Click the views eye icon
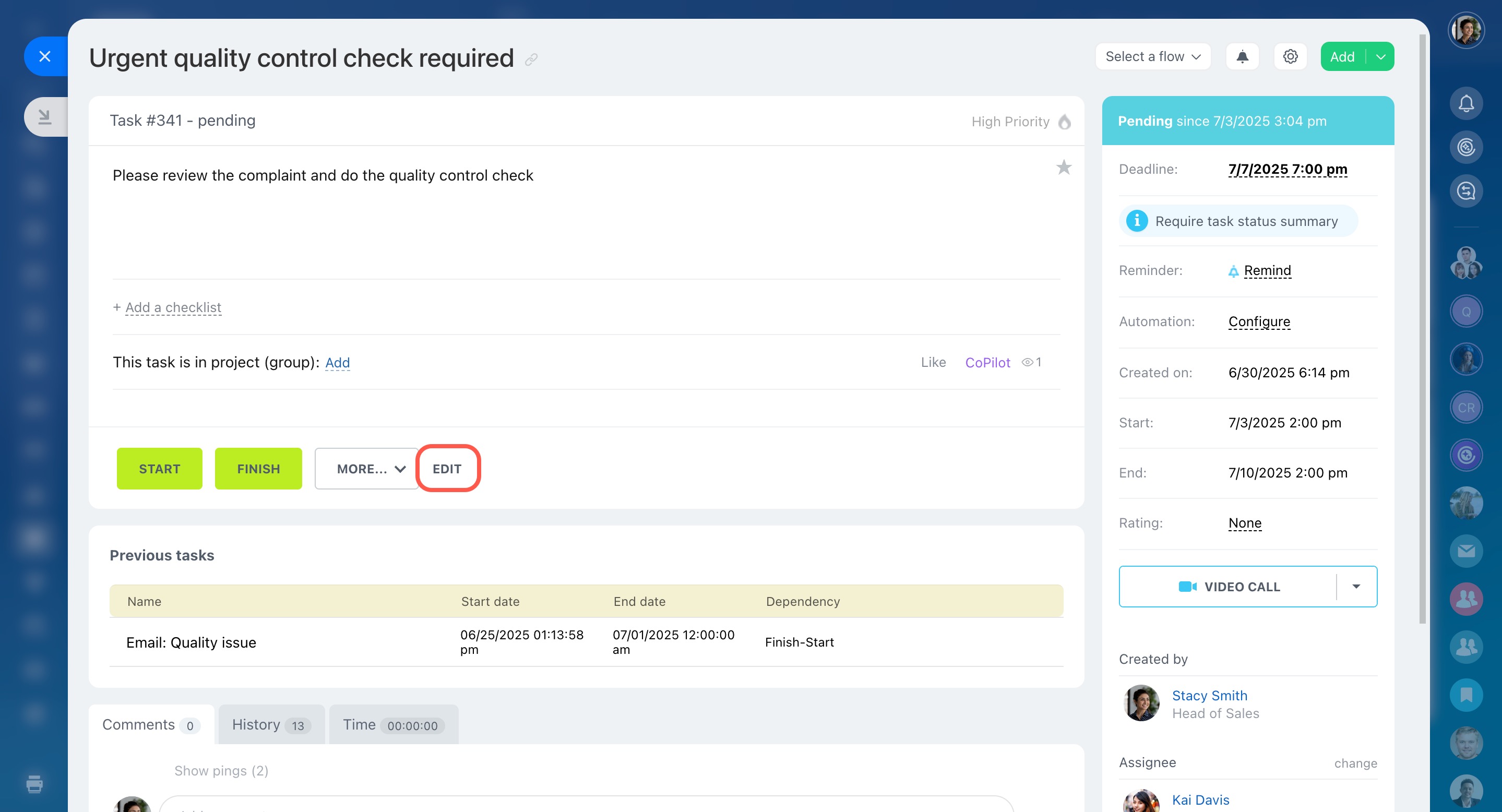The width and height of the screenshot is (1502, 812). 1028,362
